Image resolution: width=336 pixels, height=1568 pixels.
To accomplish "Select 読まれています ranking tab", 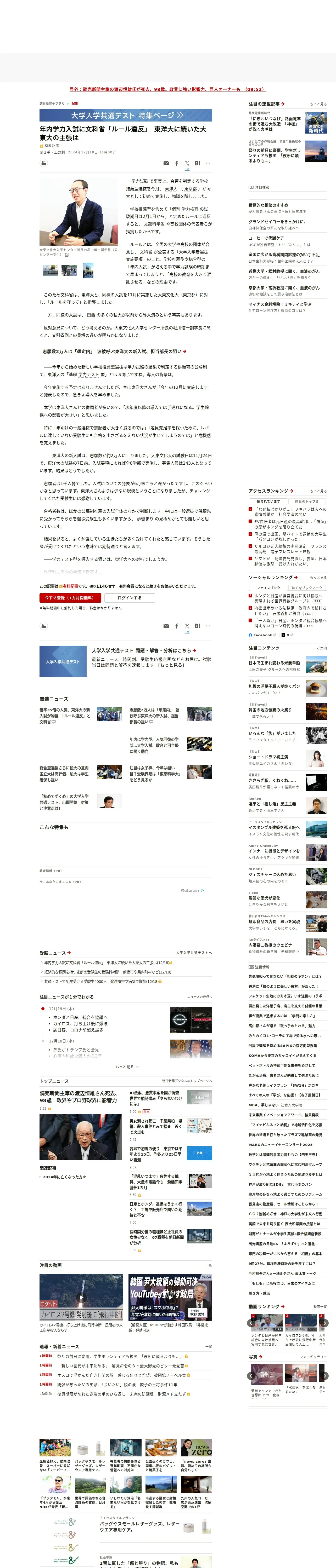I will pyautogui.click(x=268, y=501).
